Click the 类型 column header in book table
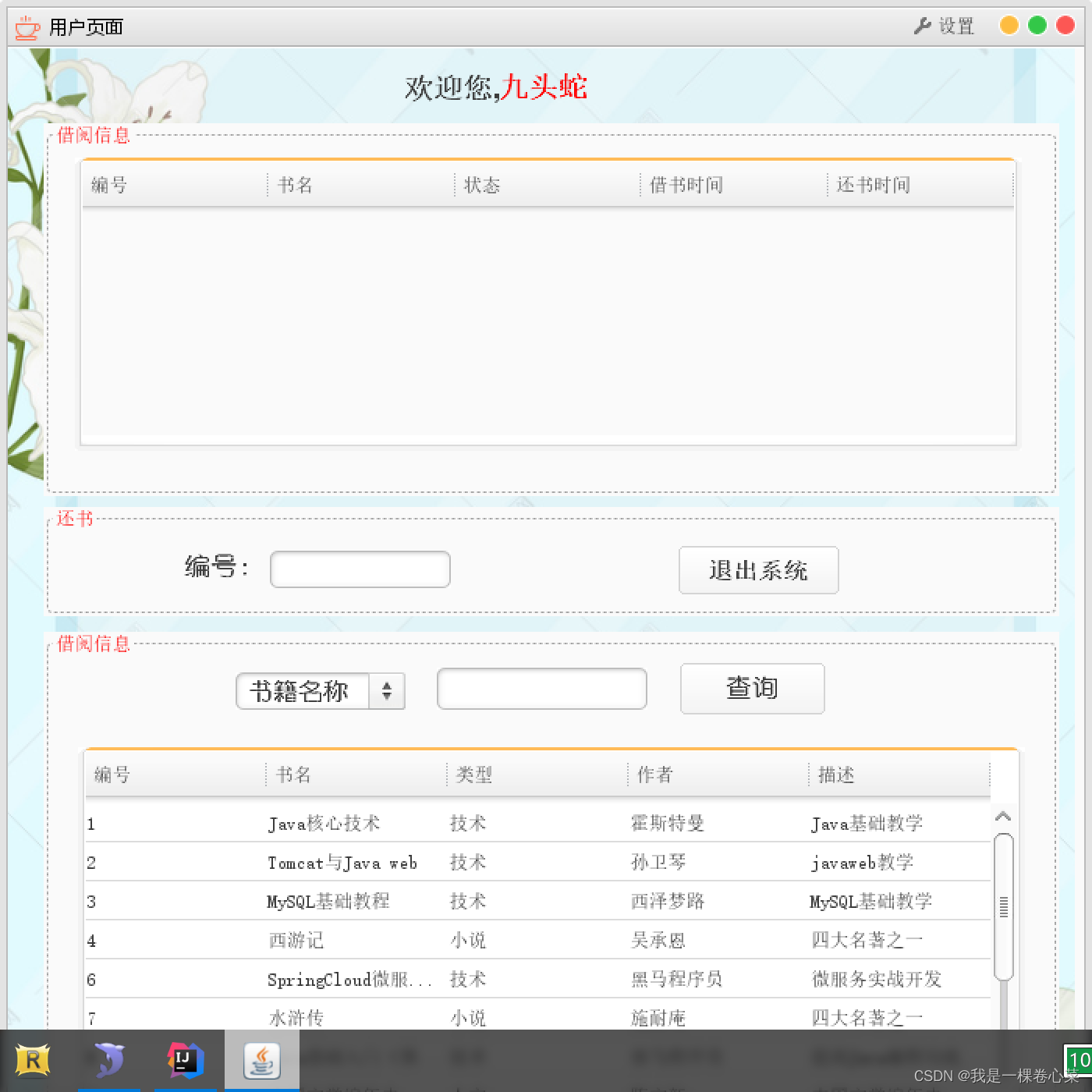This screenshot has height=1092, width=1092. click(x=474, y=775)
